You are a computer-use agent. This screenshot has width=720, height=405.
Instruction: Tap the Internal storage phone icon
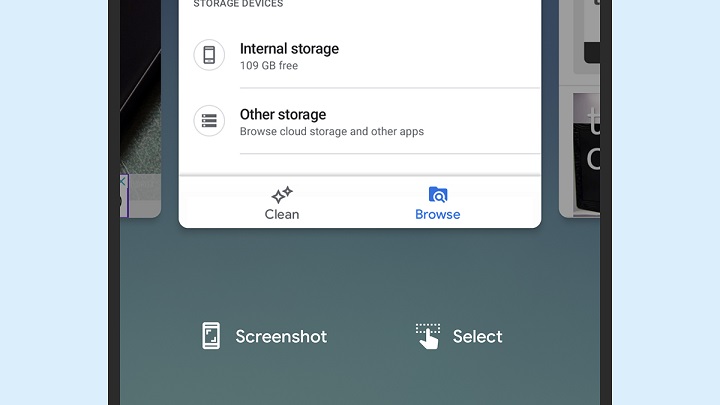click(x=209, y=55)
